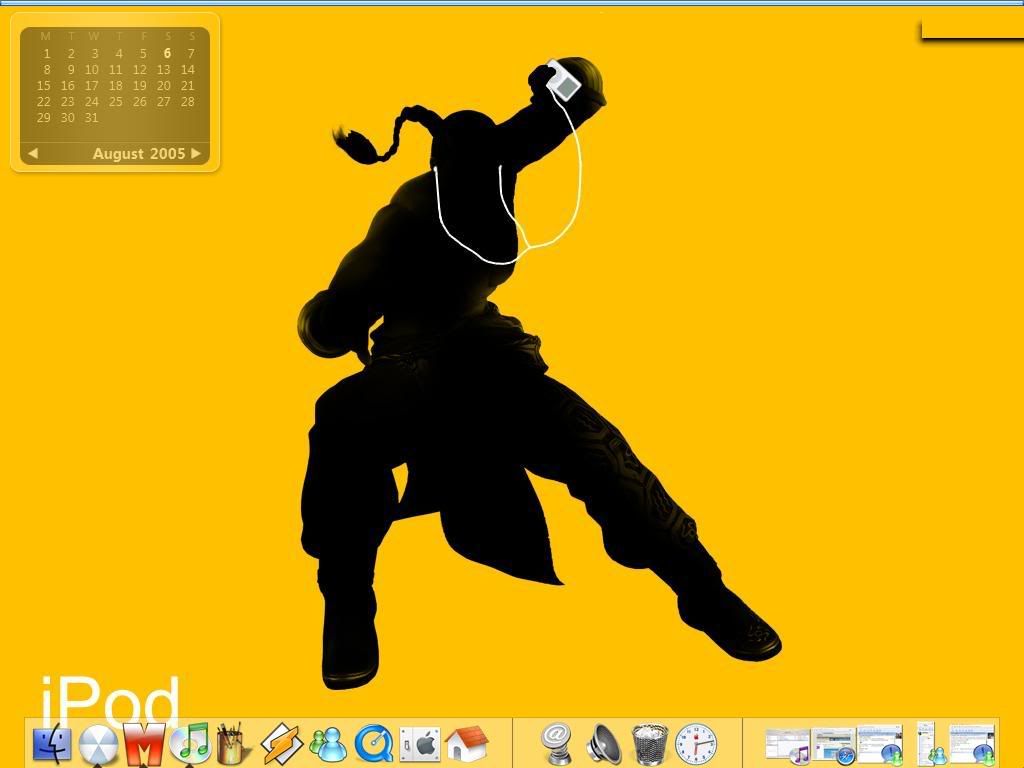Launch Winamp lightning bolt icon

click(x=281, y=744)
